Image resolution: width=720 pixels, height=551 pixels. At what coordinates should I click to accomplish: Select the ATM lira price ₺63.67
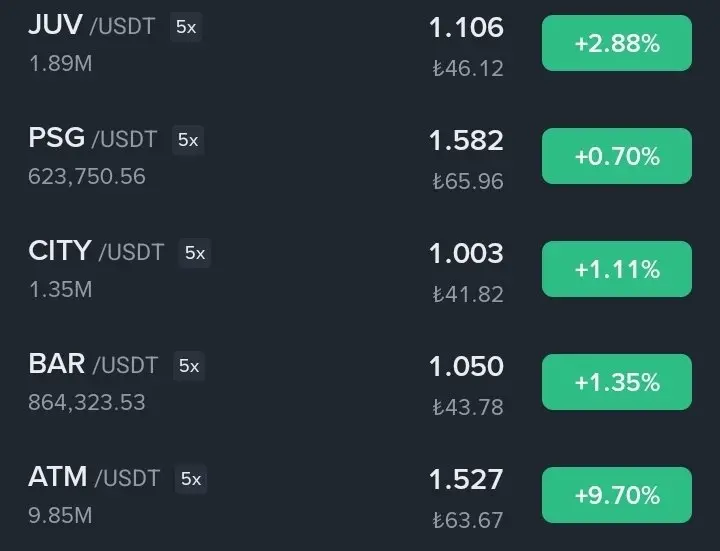click(x=468, y=520)
